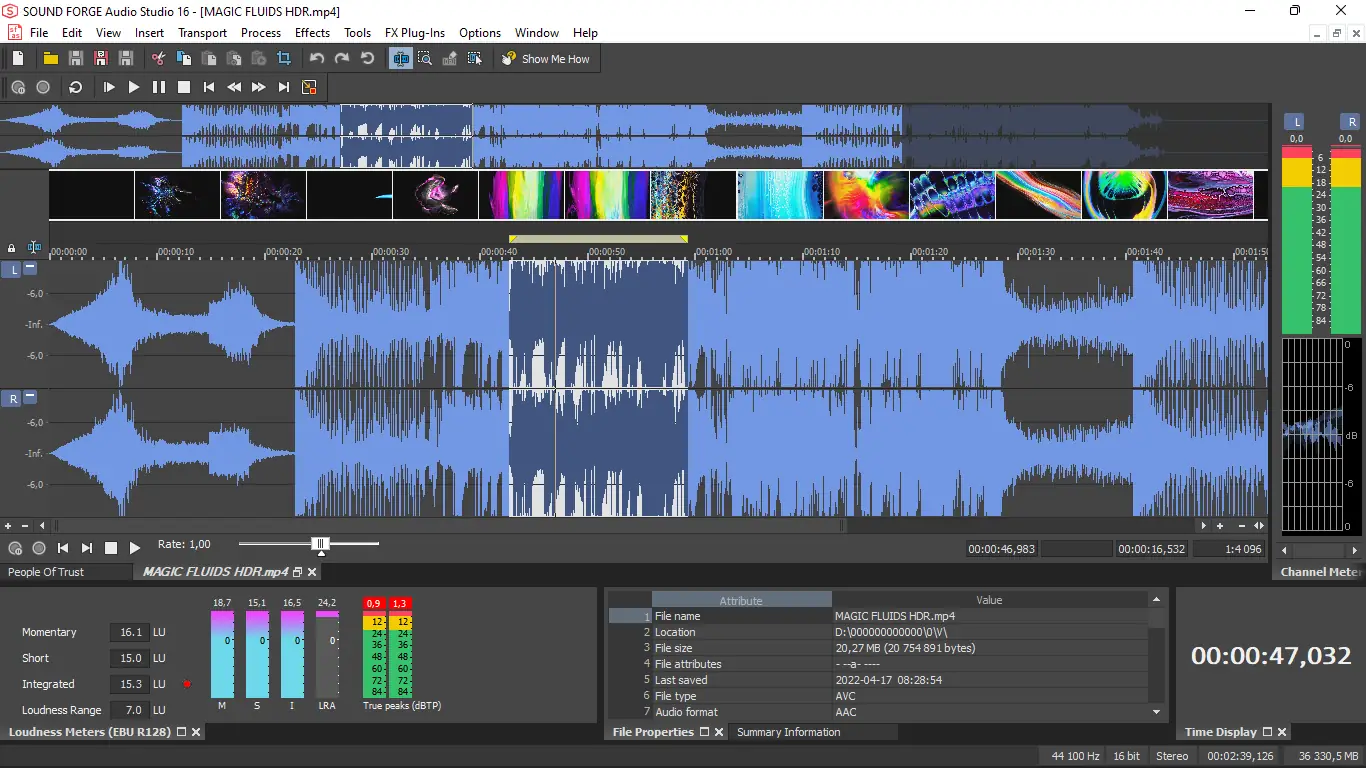This screenshot has width=1366, height=768.
Task: Click the cyan water video thumbnail in strip
Action: [x=780, y=195]
